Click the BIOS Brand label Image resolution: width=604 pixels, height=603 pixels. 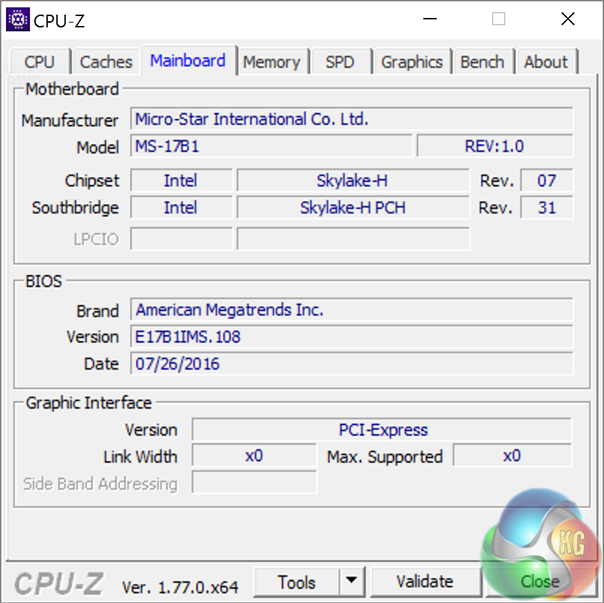[x=97, y=311]
